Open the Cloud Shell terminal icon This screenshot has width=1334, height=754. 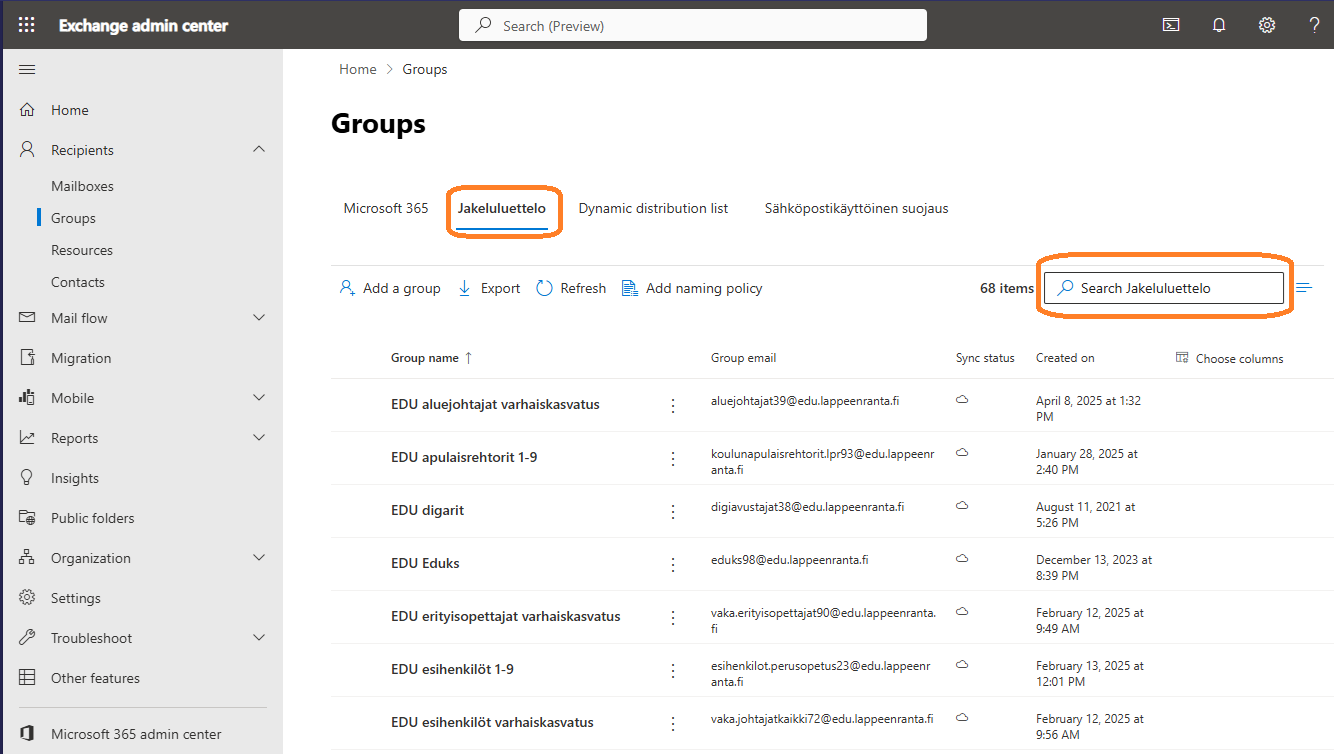tap(1170, 25)
